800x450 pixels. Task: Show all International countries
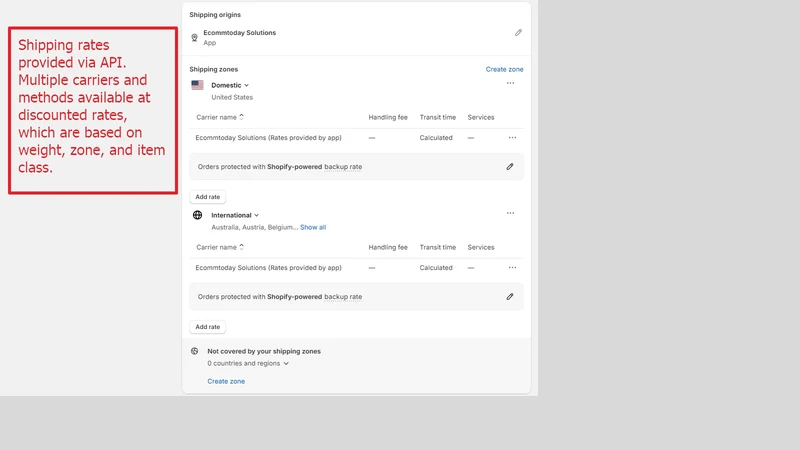pos(313,228)
